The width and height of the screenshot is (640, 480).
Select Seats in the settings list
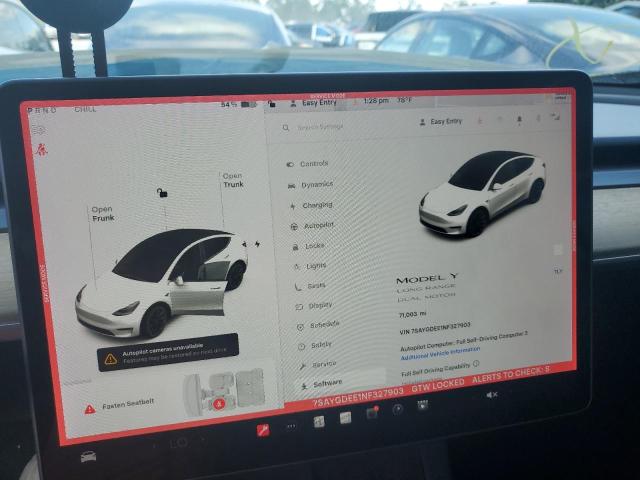coord(311,286)
